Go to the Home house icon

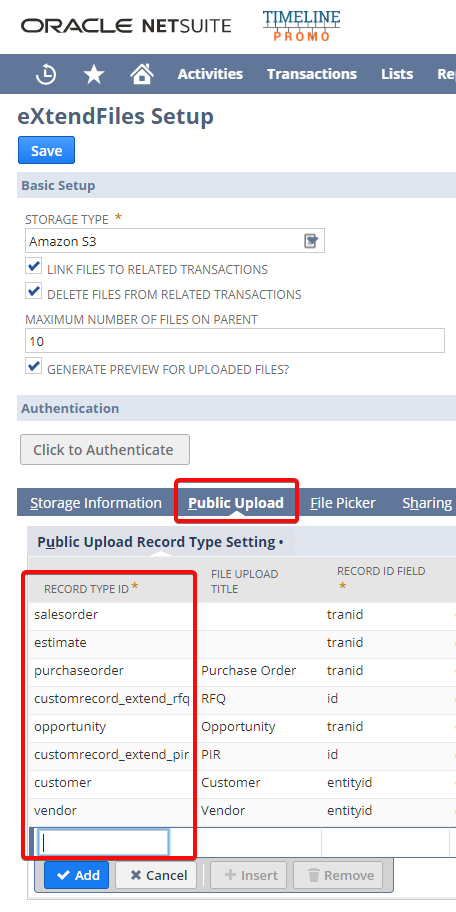[x=141, y=74]
